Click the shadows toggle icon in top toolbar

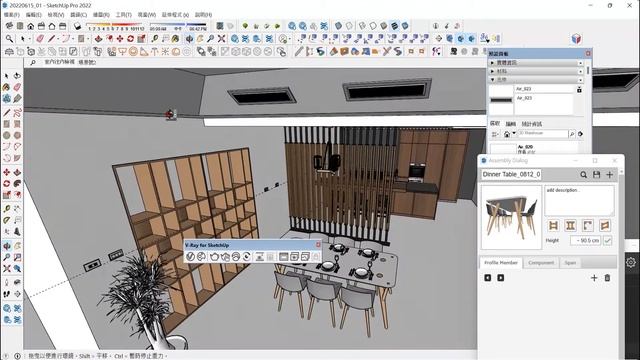[x=77, y=26]
